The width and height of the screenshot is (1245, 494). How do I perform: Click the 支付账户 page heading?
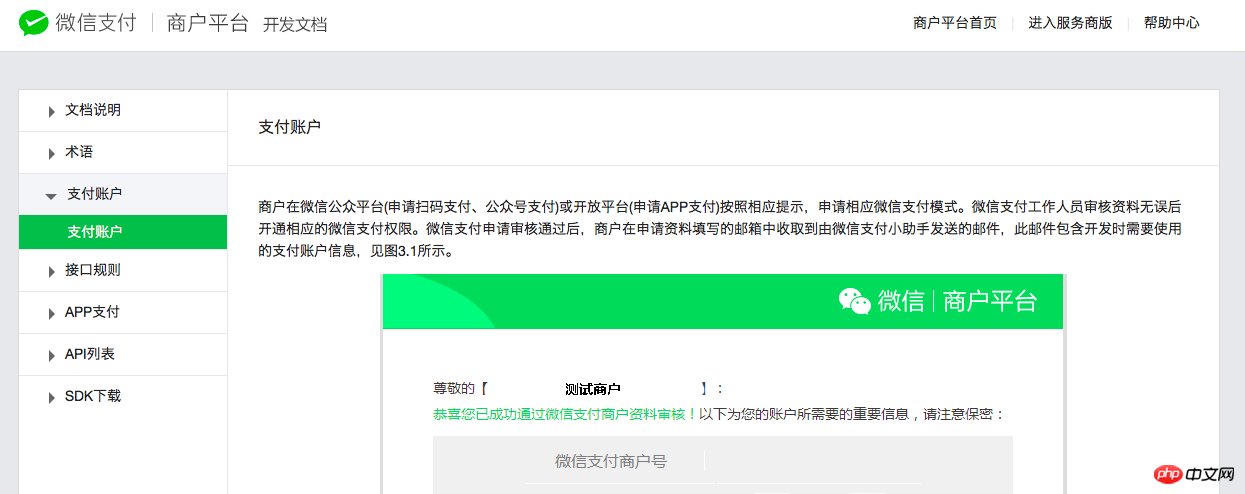(289, 127)
